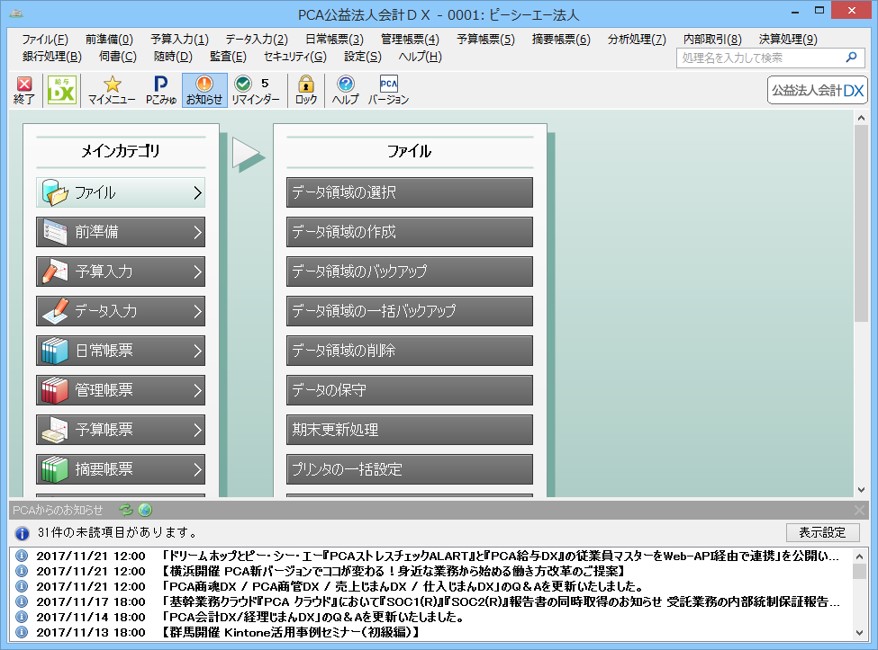This screenshot has height=650, width=878.
Task: Open the 日常帳票(3) menu
Action: click(x=334, y=39)
